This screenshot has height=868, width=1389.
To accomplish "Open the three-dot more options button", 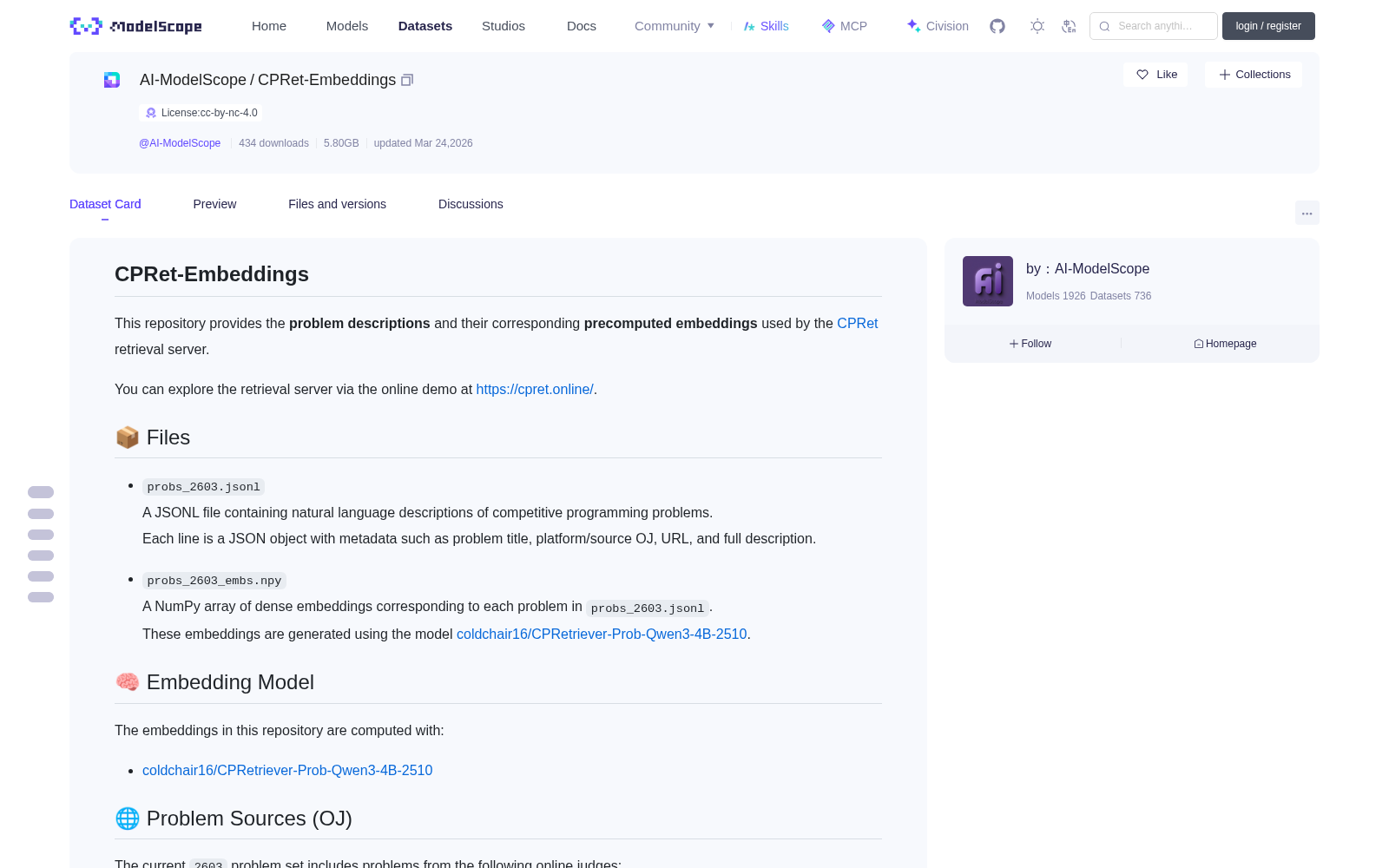I will [x=1307, y=213].
